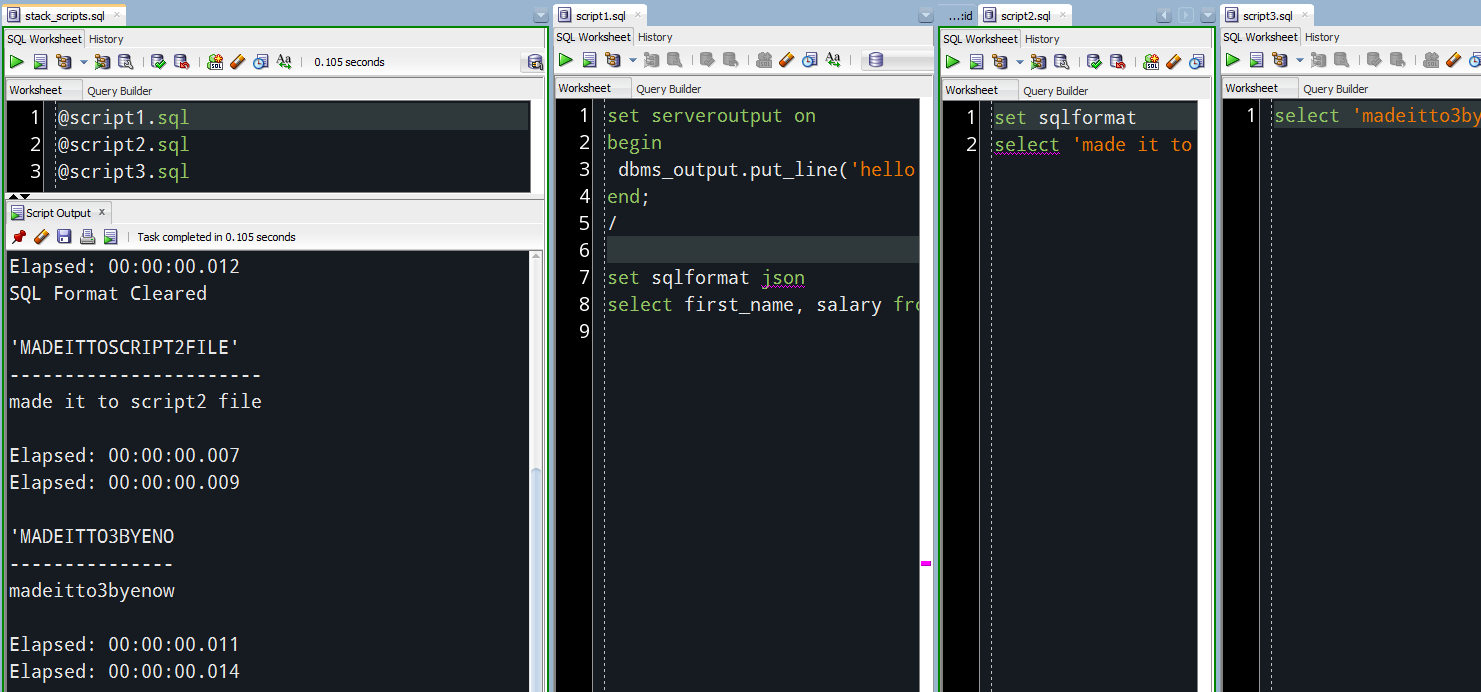This screenshot has height=692, width=1481.
Task: Run Script icon in script2.sql toolbar
Action: [x=976, y=62]
